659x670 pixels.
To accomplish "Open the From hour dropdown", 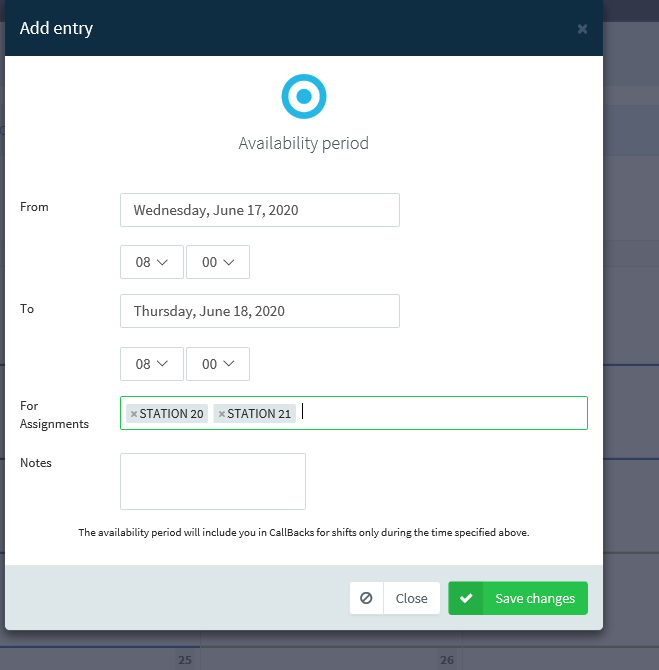I will pos(152,262).
